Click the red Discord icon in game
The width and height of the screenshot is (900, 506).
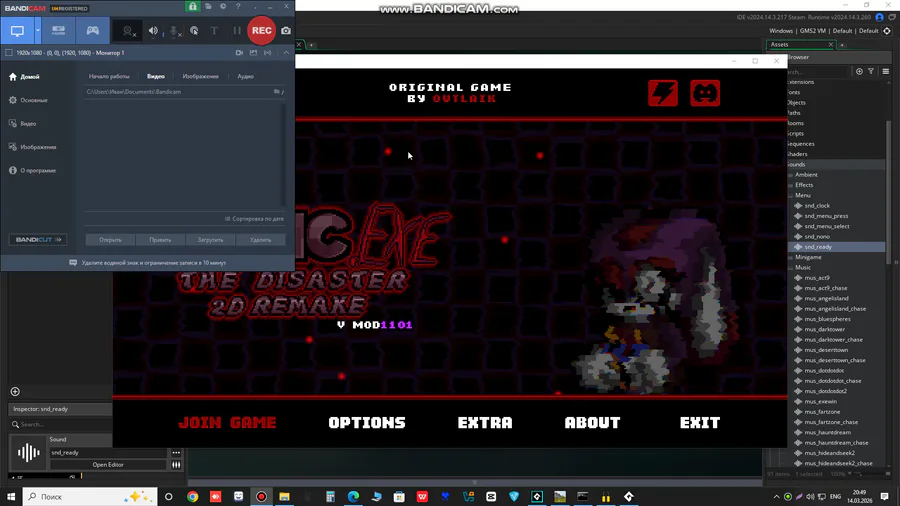pos(705,93)
